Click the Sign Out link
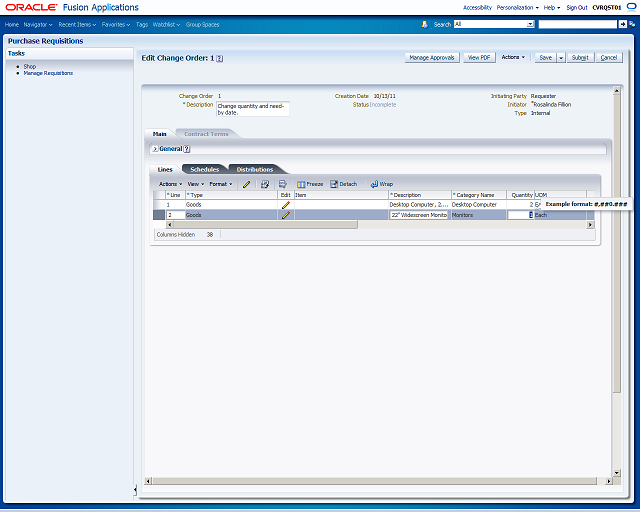 click(577, 7)
